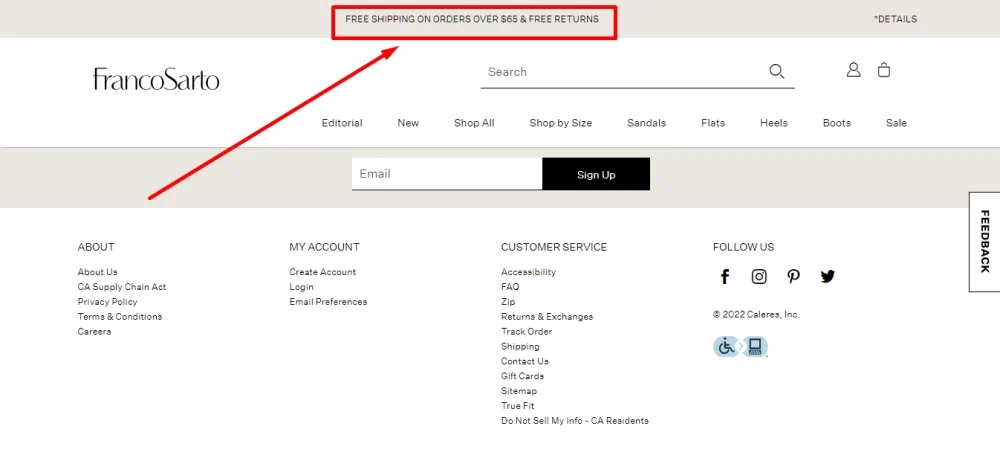Viewport: 1000px width, 458px height.
Task: Select Shop All in navigation
Action: click(x=474, y=123)
